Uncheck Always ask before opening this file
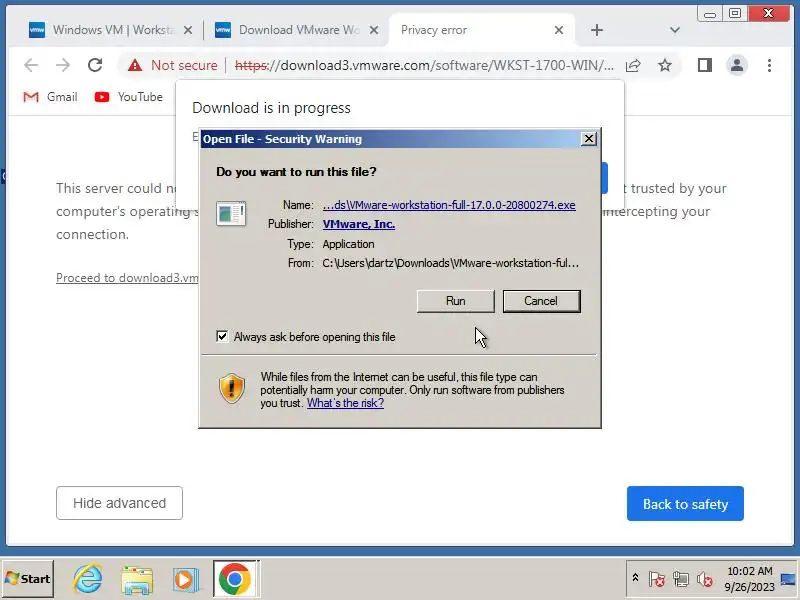 pos(222,337)
